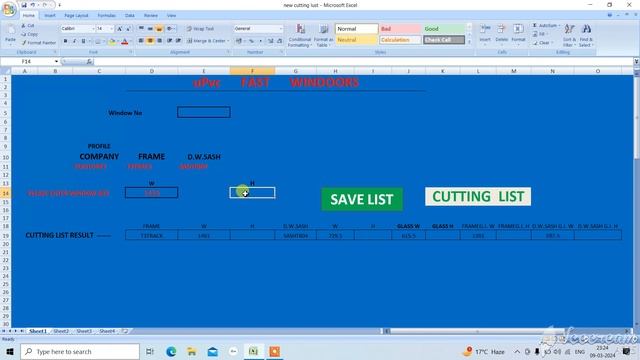Open the Office button menu
Screen dimensions: 640x360
[x=9, y=9]
